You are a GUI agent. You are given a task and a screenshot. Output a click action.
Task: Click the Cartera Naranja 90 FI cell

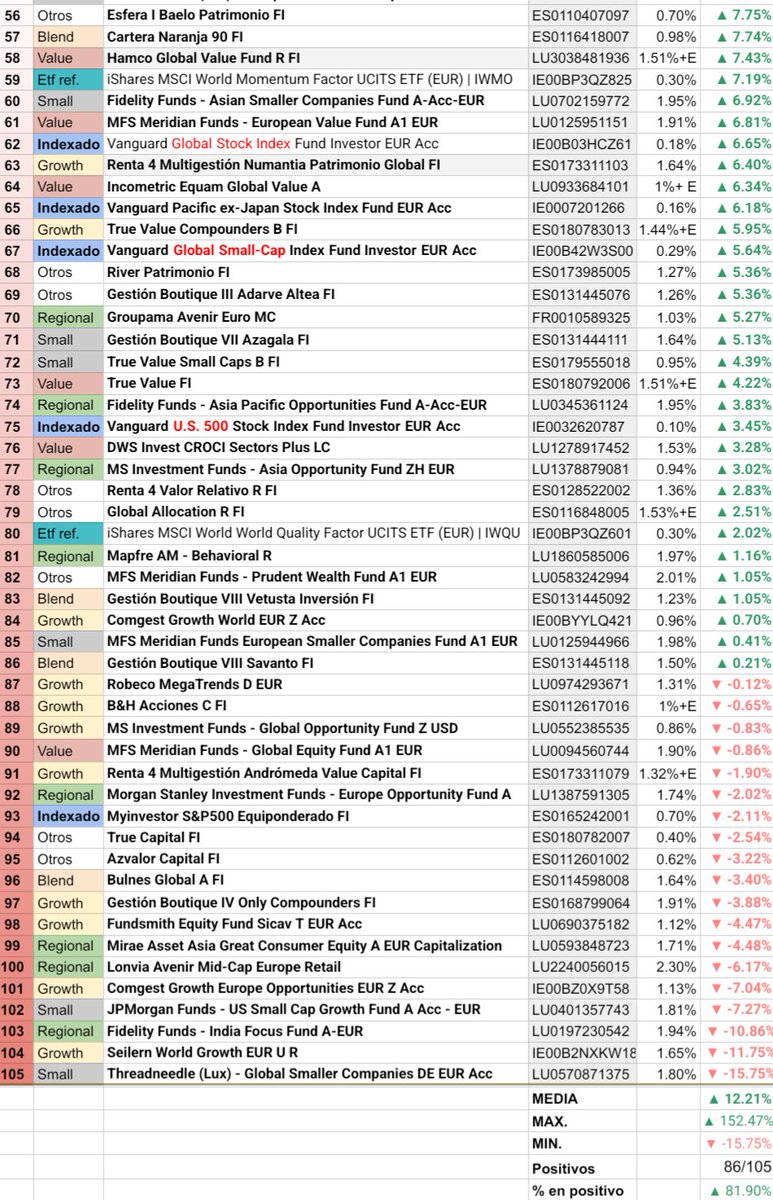[x=175, y=36]
